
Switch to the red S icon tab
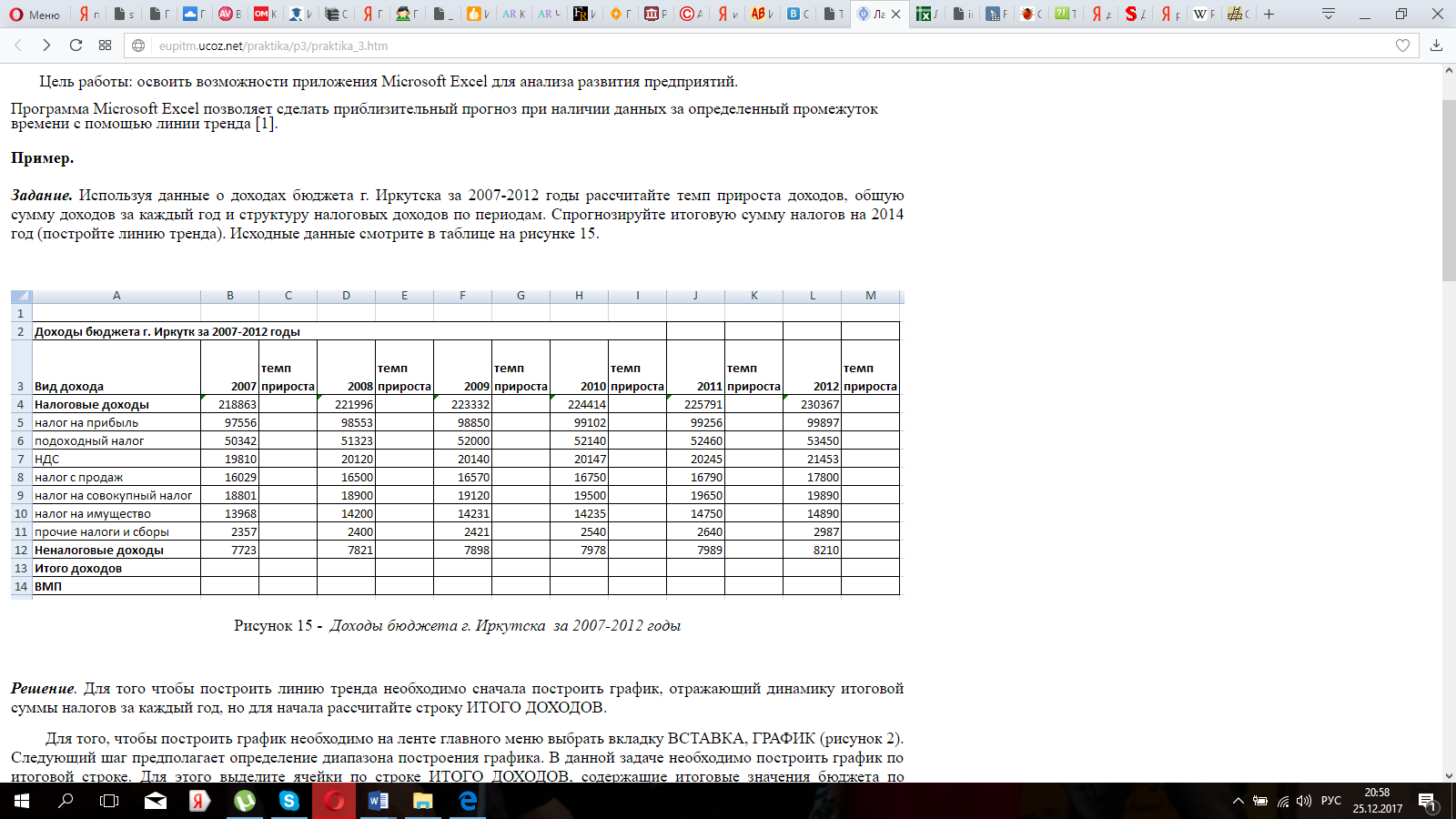[x=1134, y=14]
